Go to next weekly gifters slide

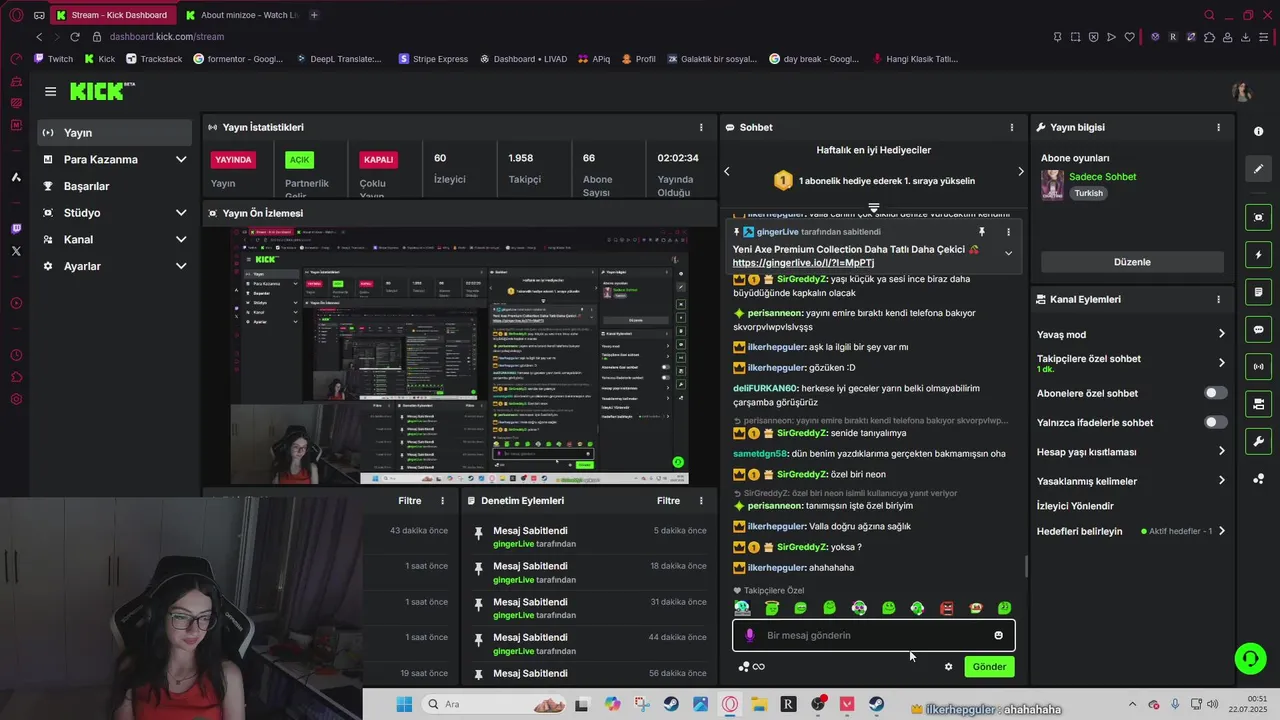[x=1020, y=171]
